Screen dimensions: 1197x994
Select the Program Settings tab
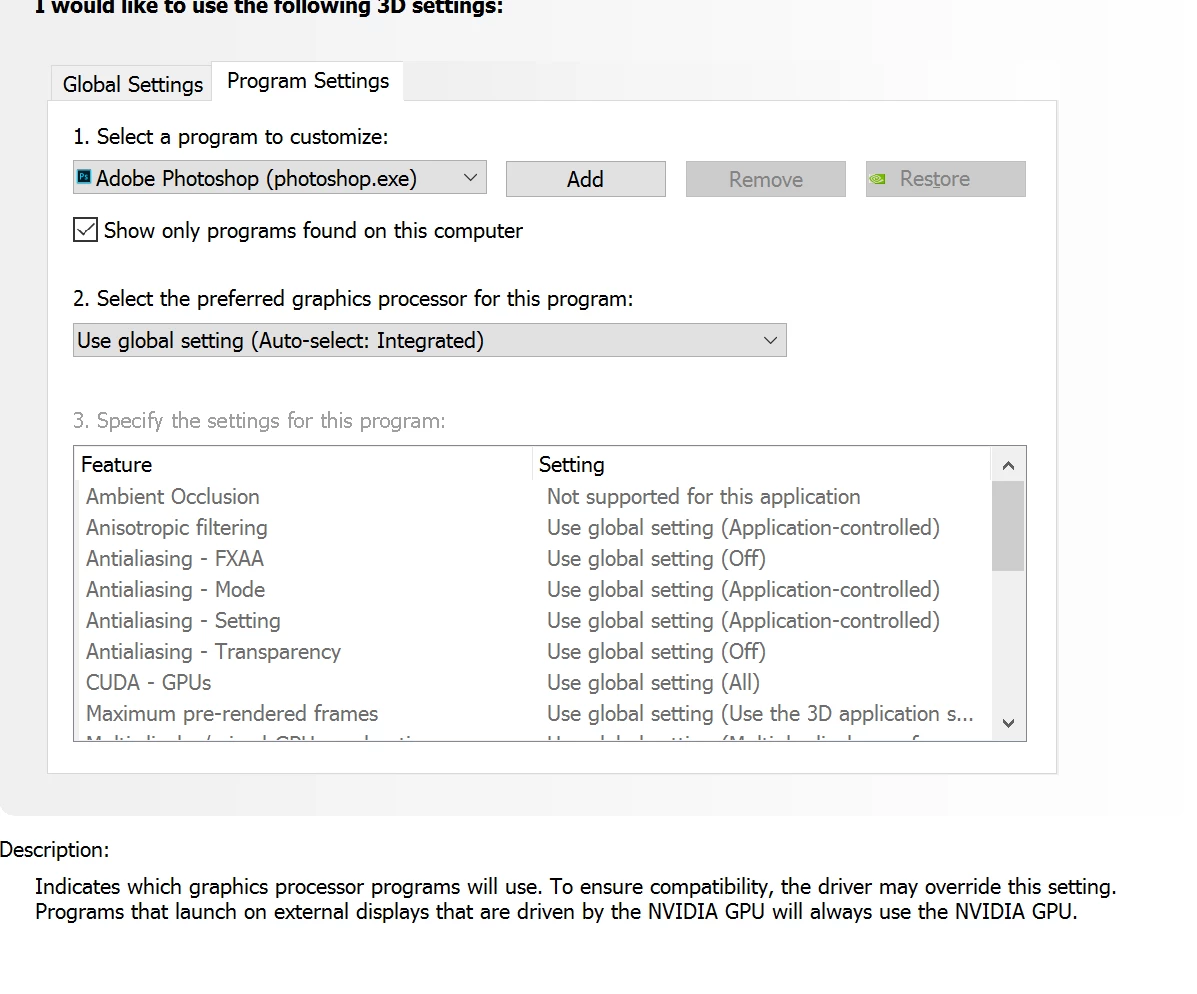[x=308, y=81]
